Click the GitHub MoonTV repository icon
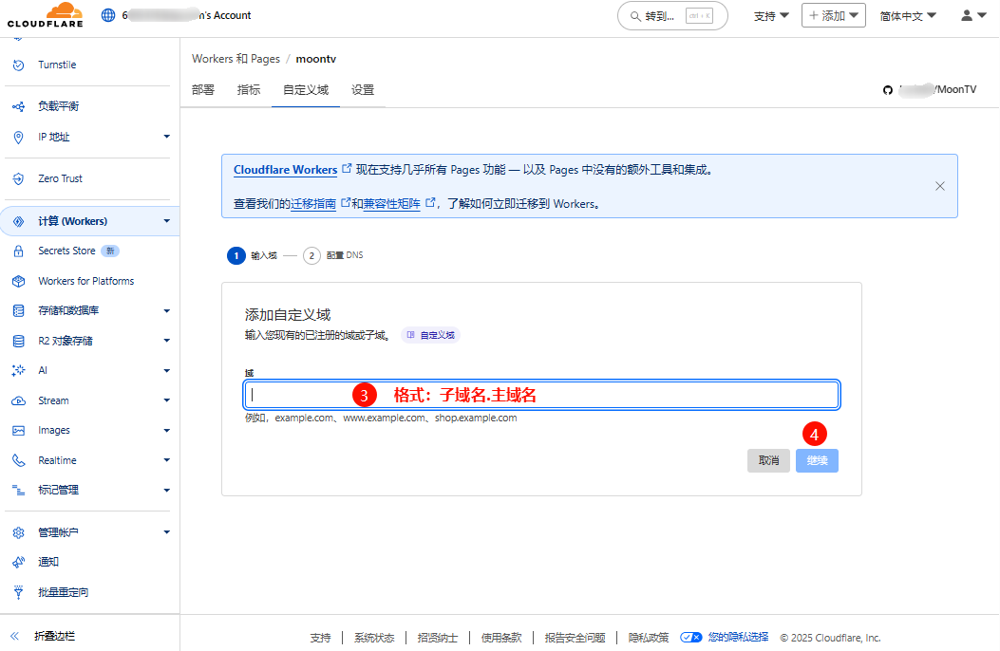The width and height of the screenshot is (1000, 651). point(886,90)
